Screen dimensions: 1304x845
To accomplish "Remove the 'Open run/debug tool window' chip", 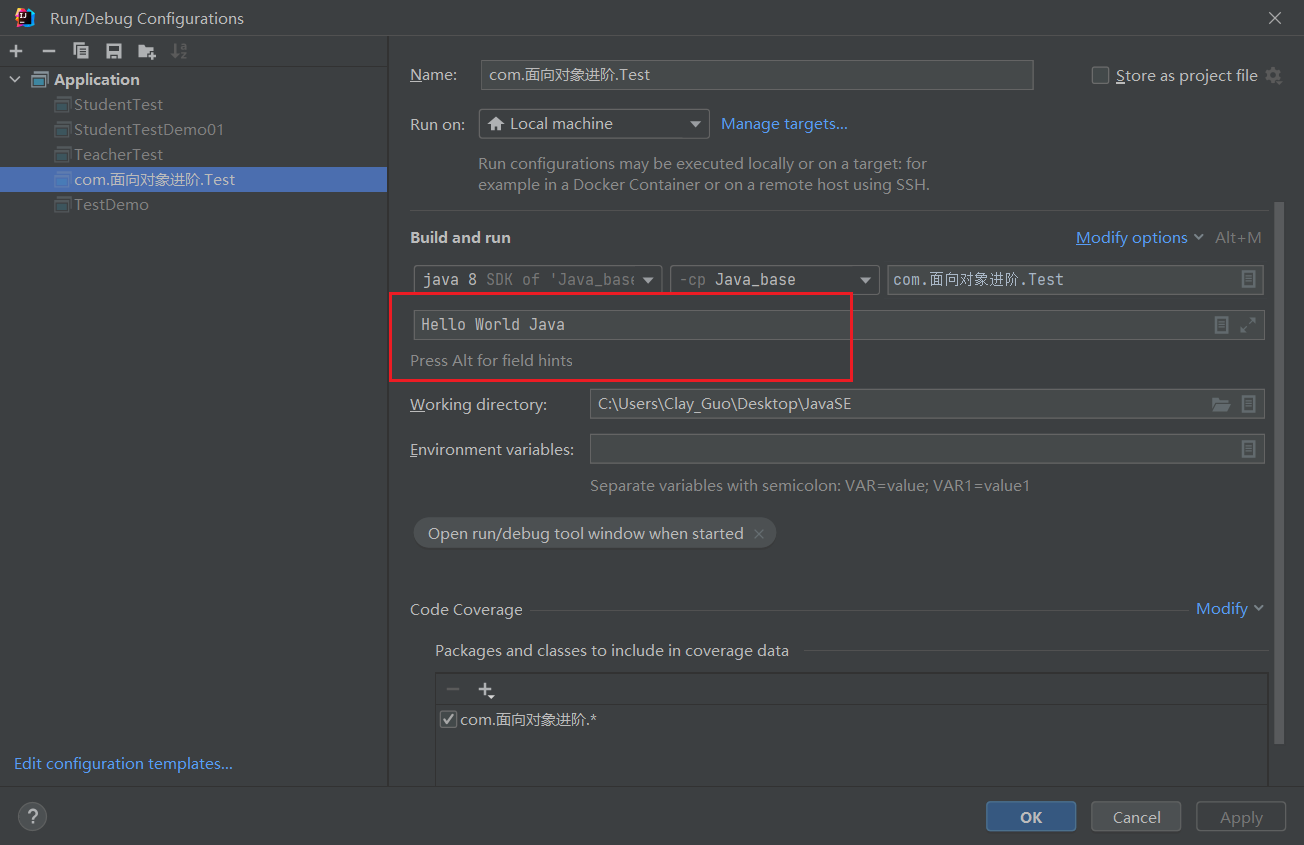I will (x=759, y=534).
